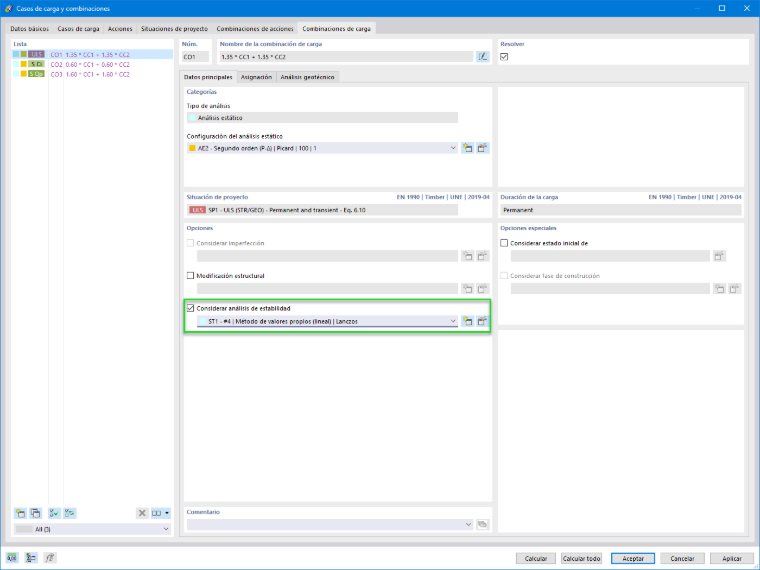Select CO3 1.60 * CC1 + 1.60 * CC2 row
This screenshot has height=570, width=760.
click(x=92, y=74)
